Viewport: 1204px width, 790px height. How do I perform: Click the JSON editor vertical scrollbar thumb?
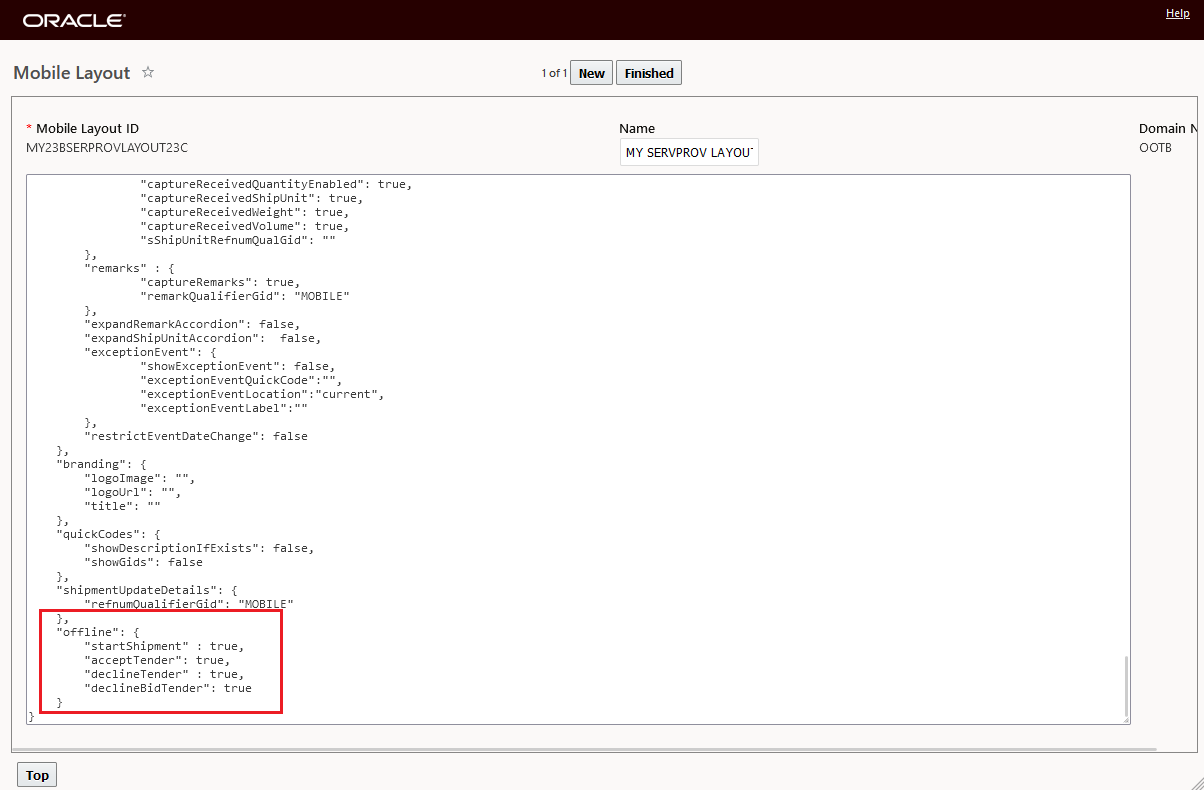click(1126, 687)
